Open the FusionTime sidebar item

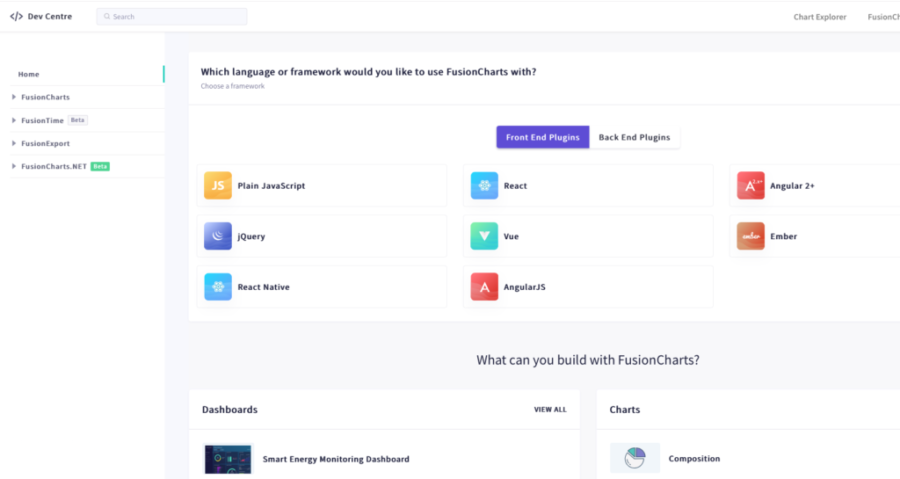click(42, 120)
